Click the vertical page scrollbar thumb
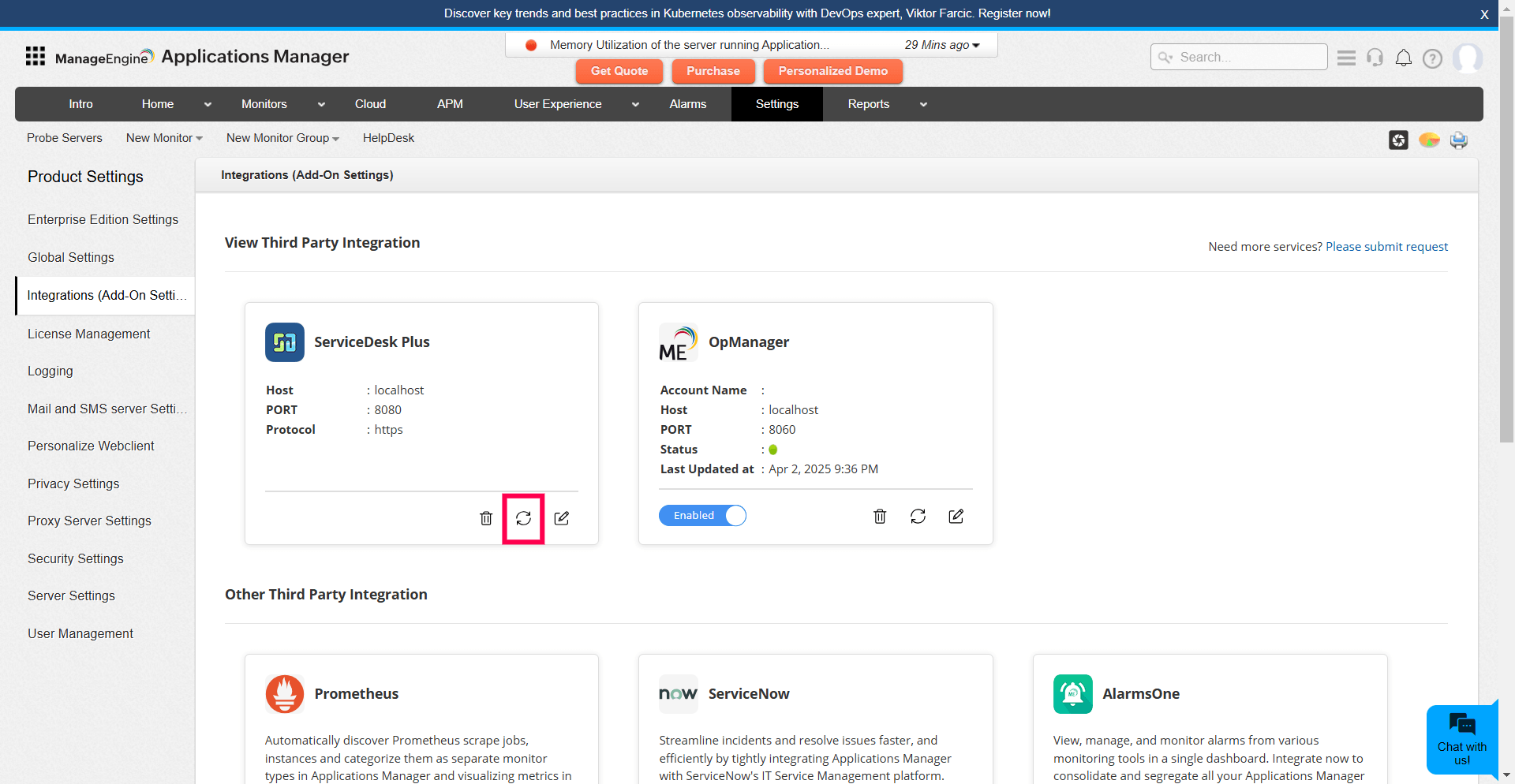The width and height of the screenshot is (1515, 784). click(x=1506, y=229)
